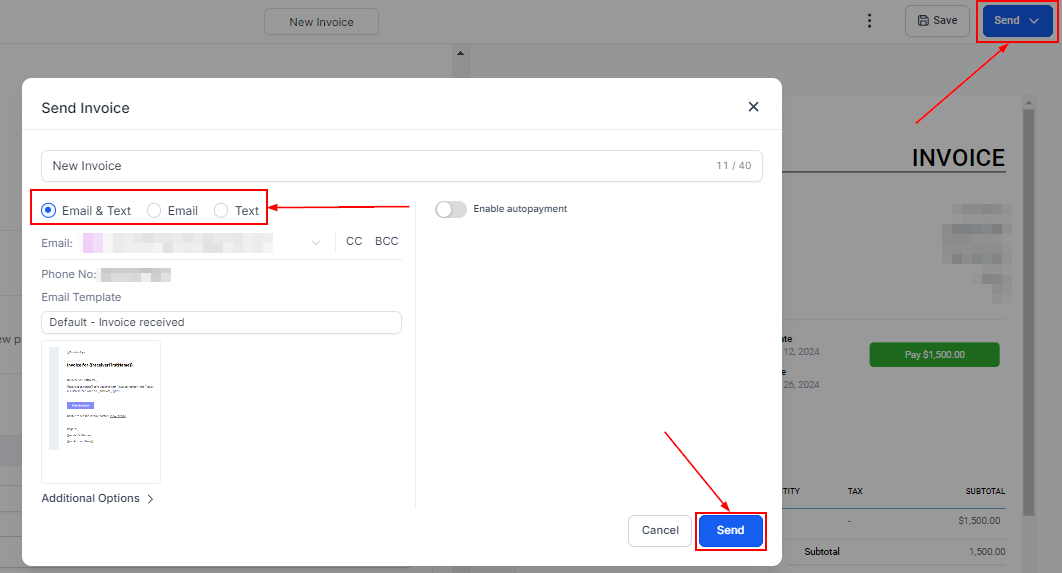
Task: Click the Phone No value
Action: pyautogui.click(x=136, y=274)
